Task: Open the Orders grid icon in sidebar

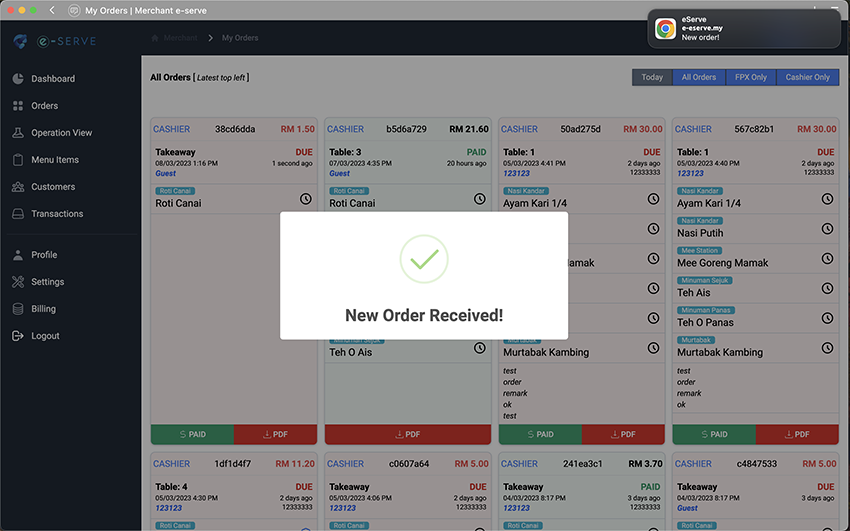Action: (x=18, y=106)
